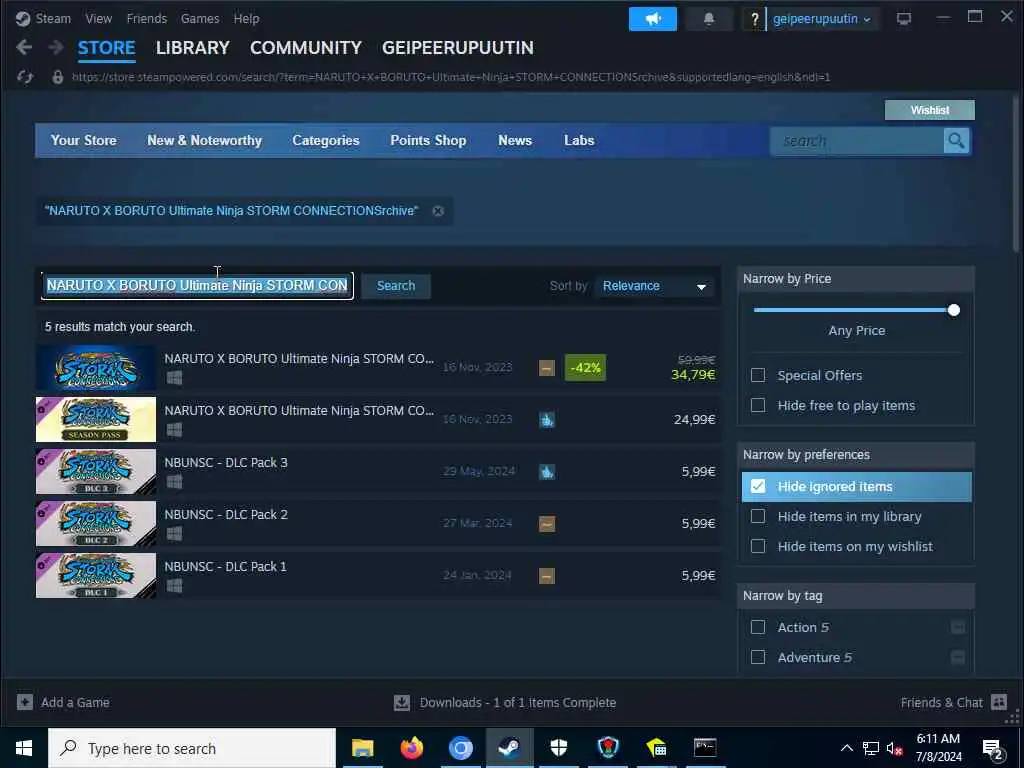This screenshot has width=1024, height=768.
Task: Go back with the left arrow
Action: click(x=24, y=47)
